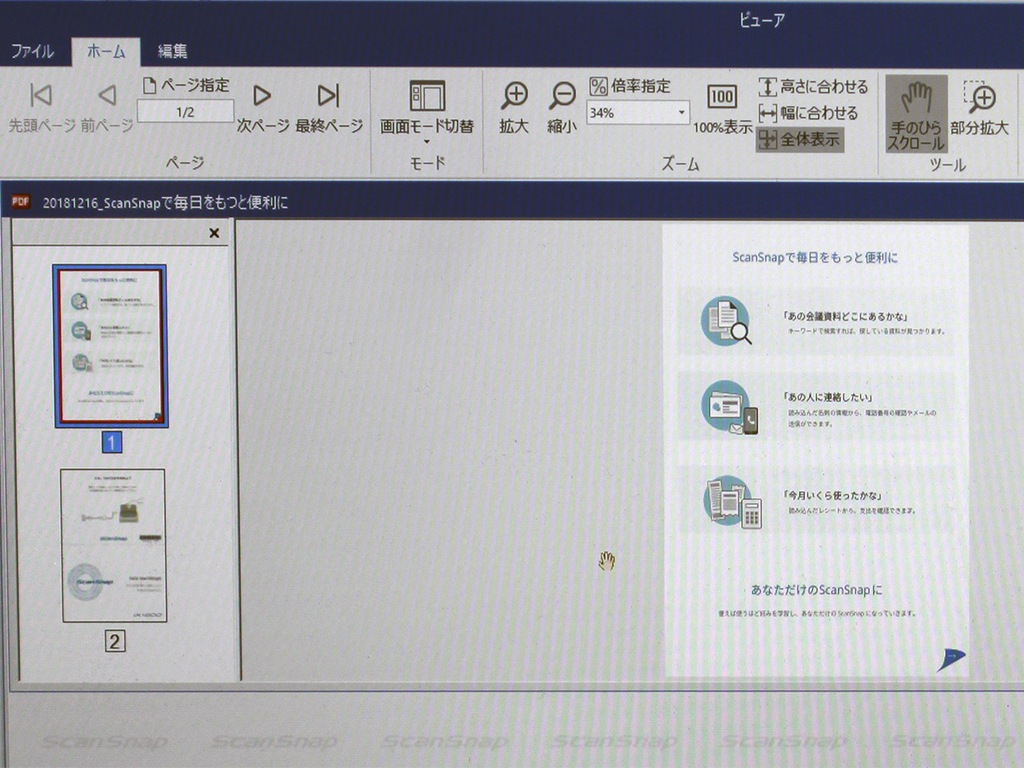Go to the next page (次ページ)

tap(263, 107)
